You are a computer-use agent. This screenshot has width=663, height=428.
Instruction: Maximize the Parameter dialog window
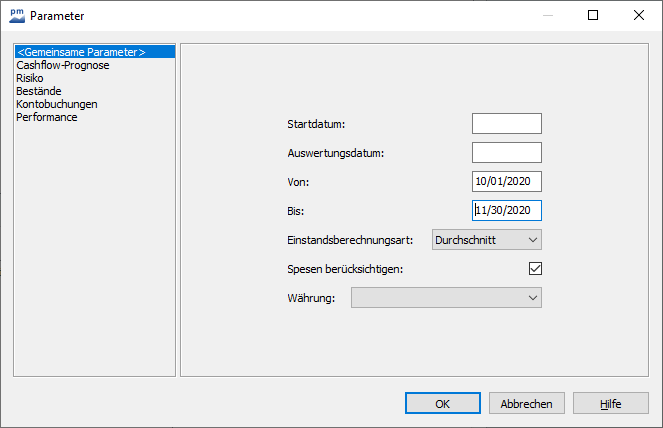(x=593, y=16)
